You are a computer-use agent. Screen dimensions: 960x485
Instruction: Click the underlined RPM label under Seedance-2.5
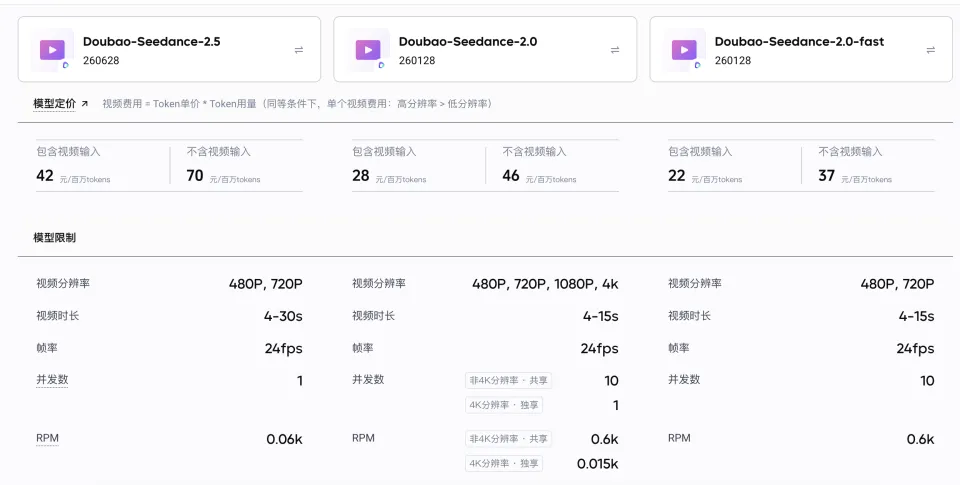tap(47, 438)
